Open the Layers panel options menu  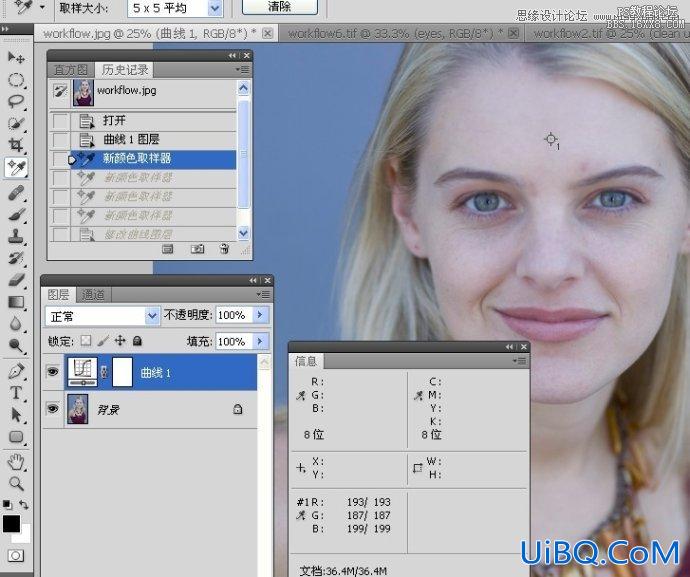tap(264, 294)
